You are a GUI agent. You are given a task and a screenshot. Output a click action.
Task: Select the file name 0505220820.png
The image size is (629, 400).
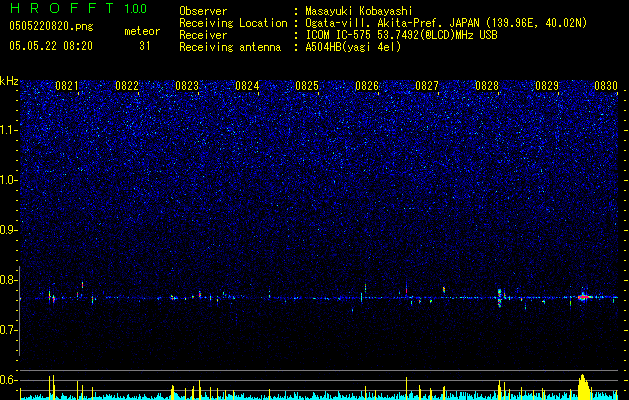click(51, 27)
